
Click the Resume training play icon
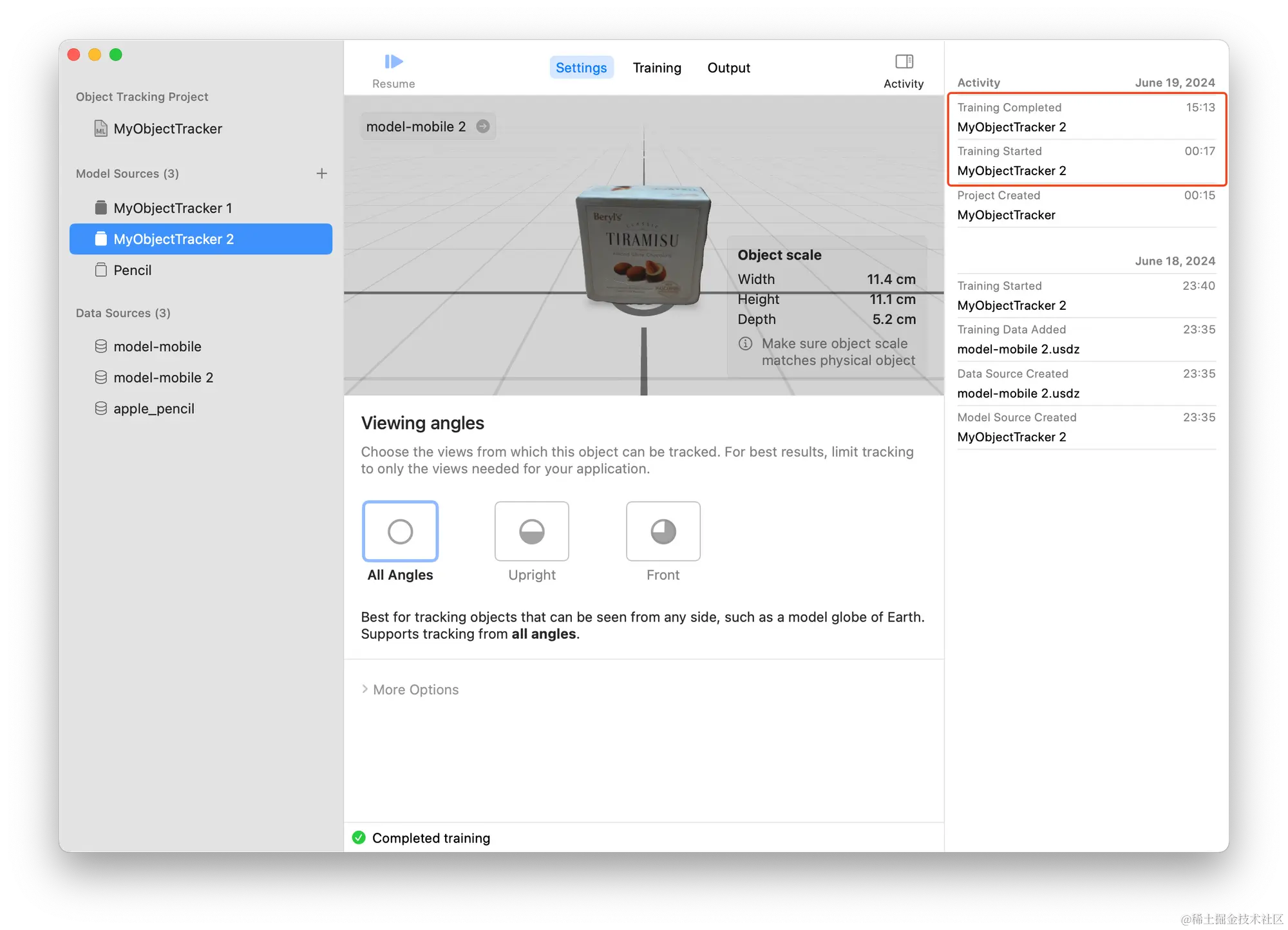(x=393, y=62)
